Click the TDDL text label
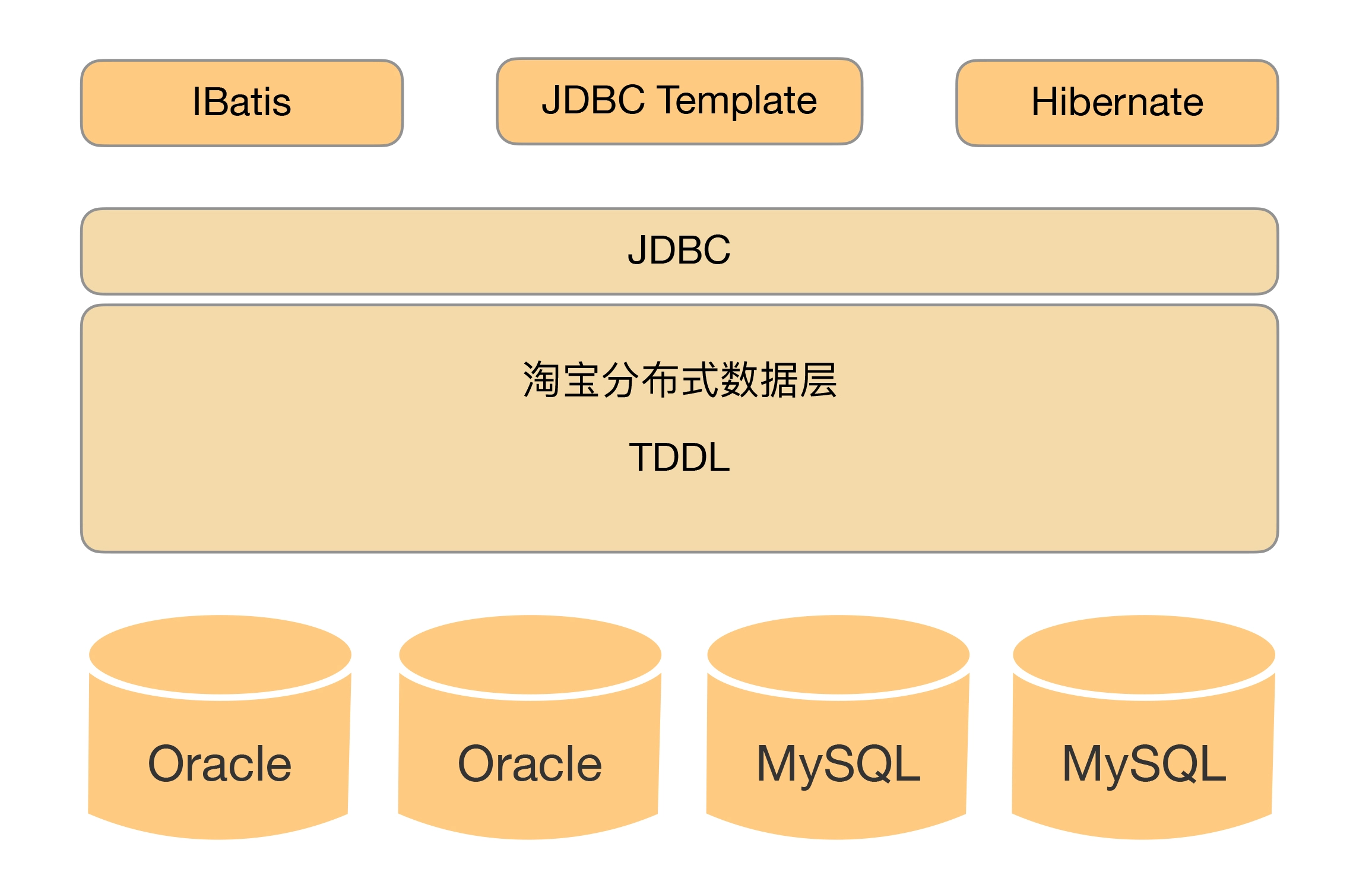The width and height of the screenshot is (1372, 891). 679,457
